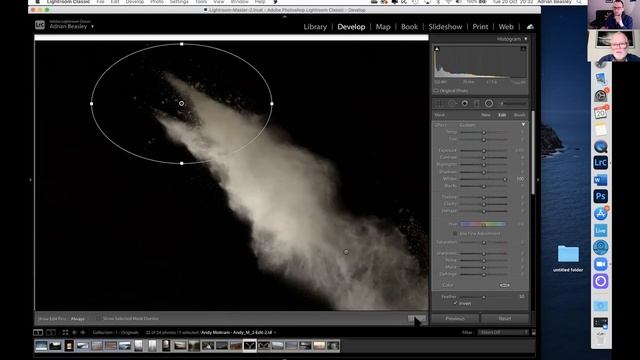Click the shadow clipping indicator in histogram
Viewport: 640px width, 360px height.
[x=437, y=49]
